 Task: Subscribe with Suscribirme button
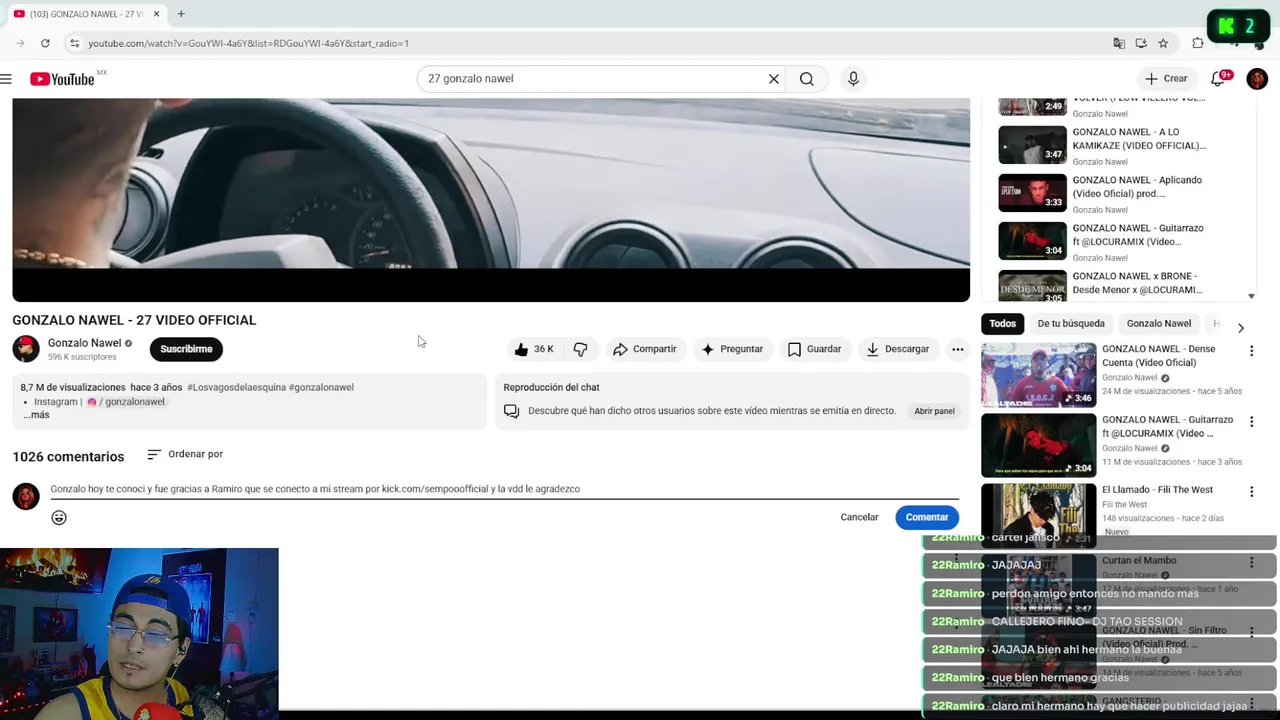click(x=186, y=349)
